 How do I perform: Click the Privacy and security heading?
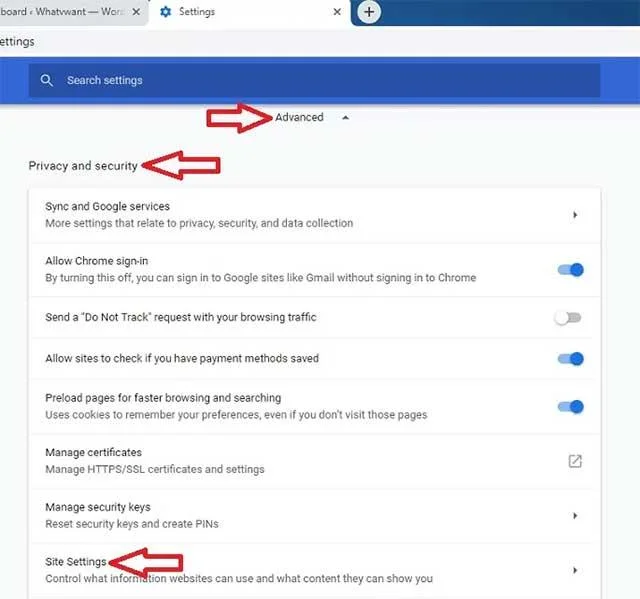(x=83, y=166)
